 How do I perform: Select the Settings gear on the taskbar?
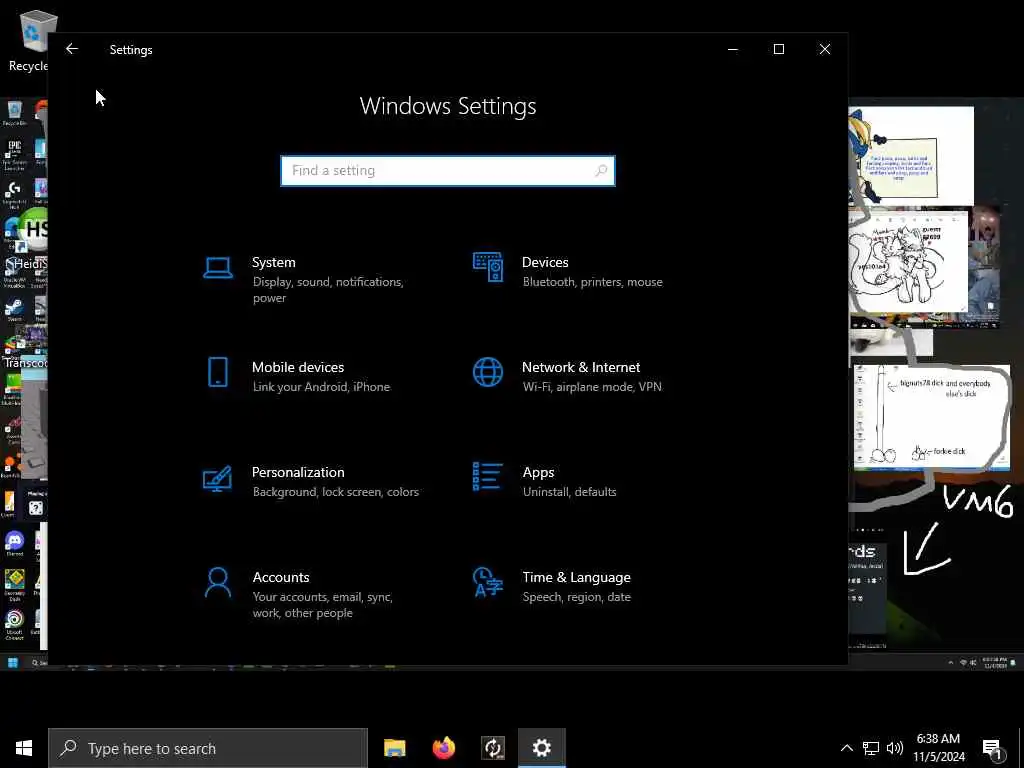point(541,748)
